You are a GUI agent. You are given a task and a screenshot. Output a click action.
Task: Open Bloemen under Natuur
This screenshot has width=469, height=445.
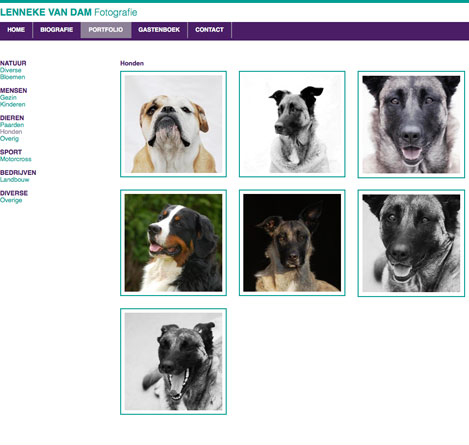[12, 77]
